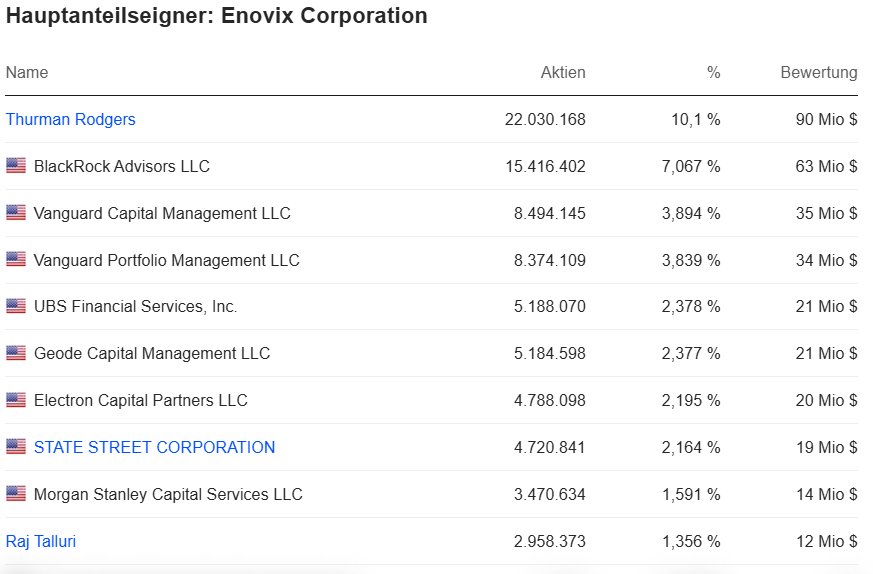Select Morgan Stanley Capital Services LLC name
This screenshot has width=873, height=574.
point(168,494)
